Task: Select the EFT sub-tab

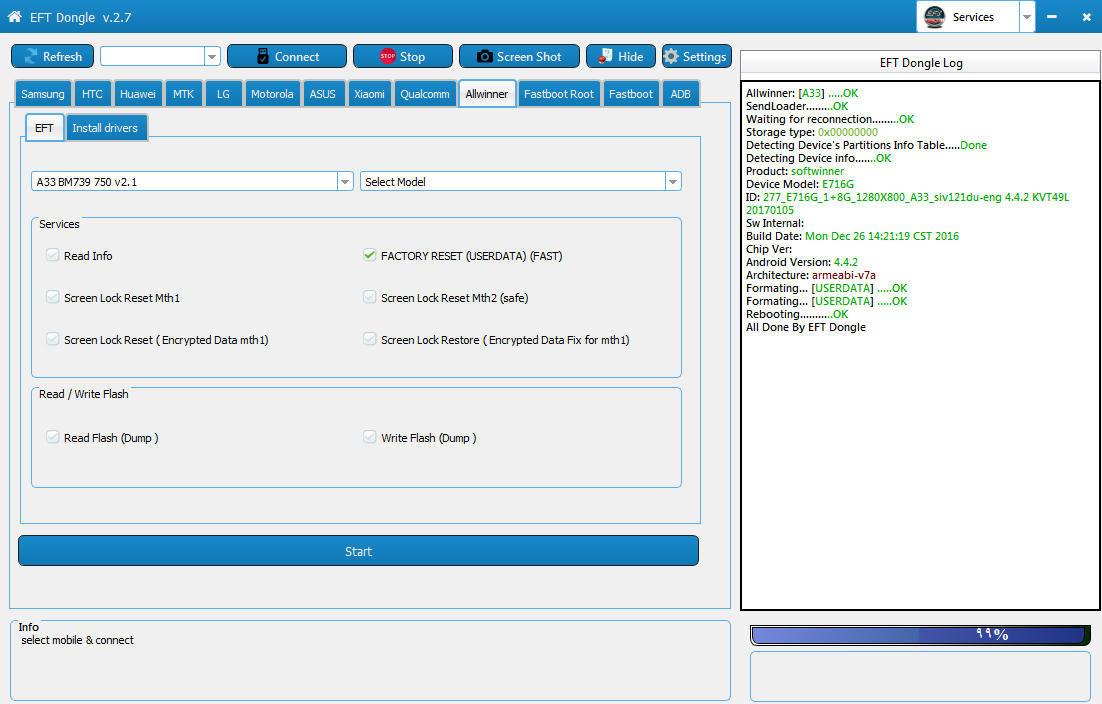Action: pos(44,128)
